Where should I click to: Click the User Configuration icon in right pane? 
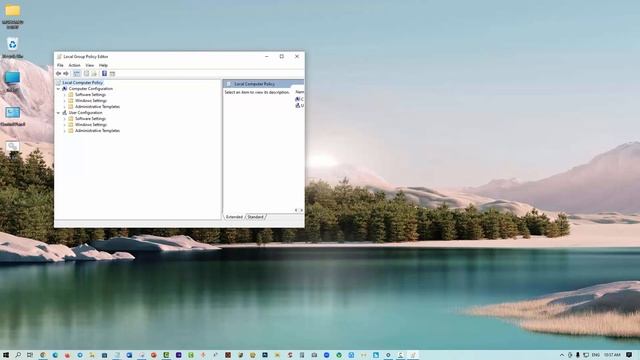pyautogui.click(x=298, y=106)
